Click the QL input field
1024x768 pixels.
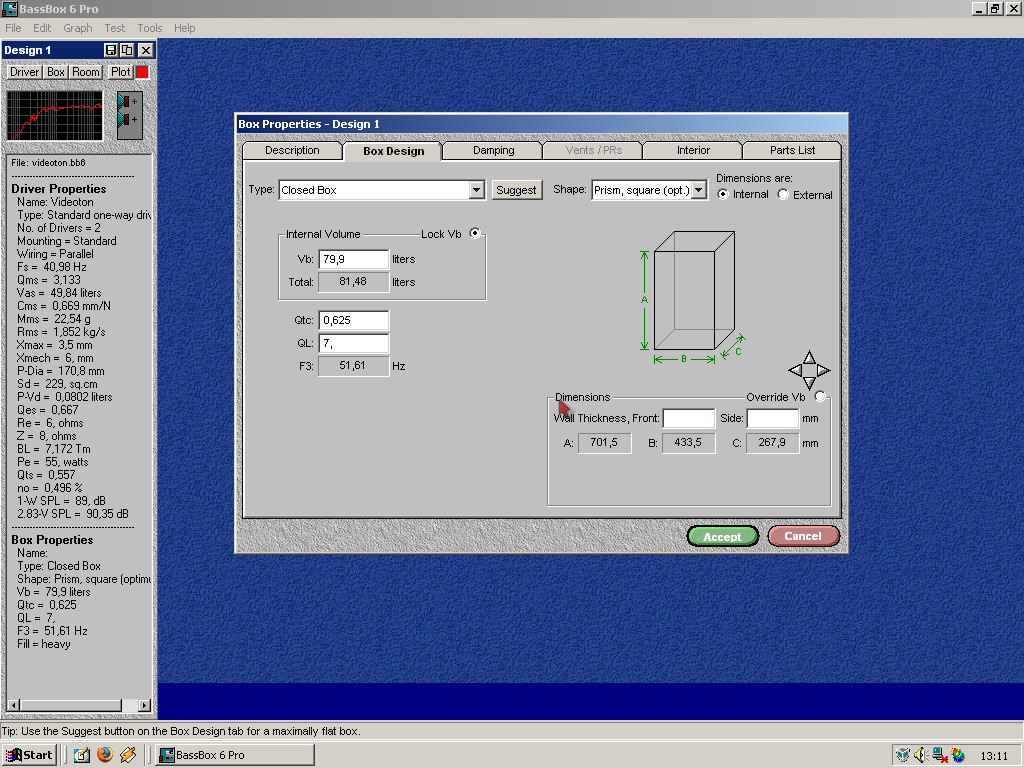(x=353, y=343)
